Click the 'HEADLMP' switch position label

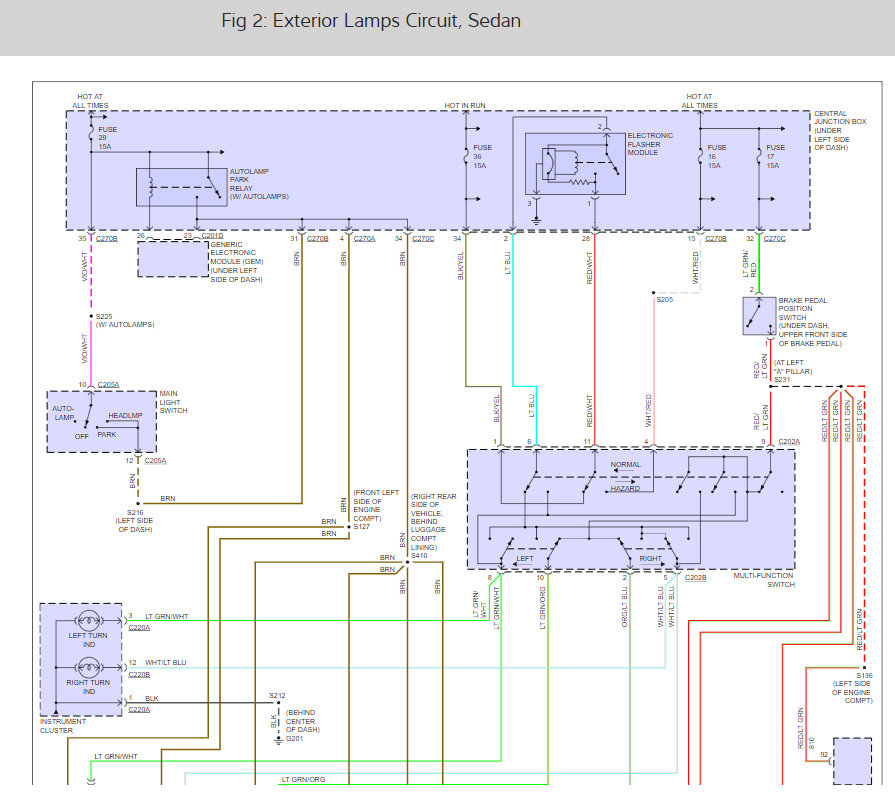(x=125, y=416)
